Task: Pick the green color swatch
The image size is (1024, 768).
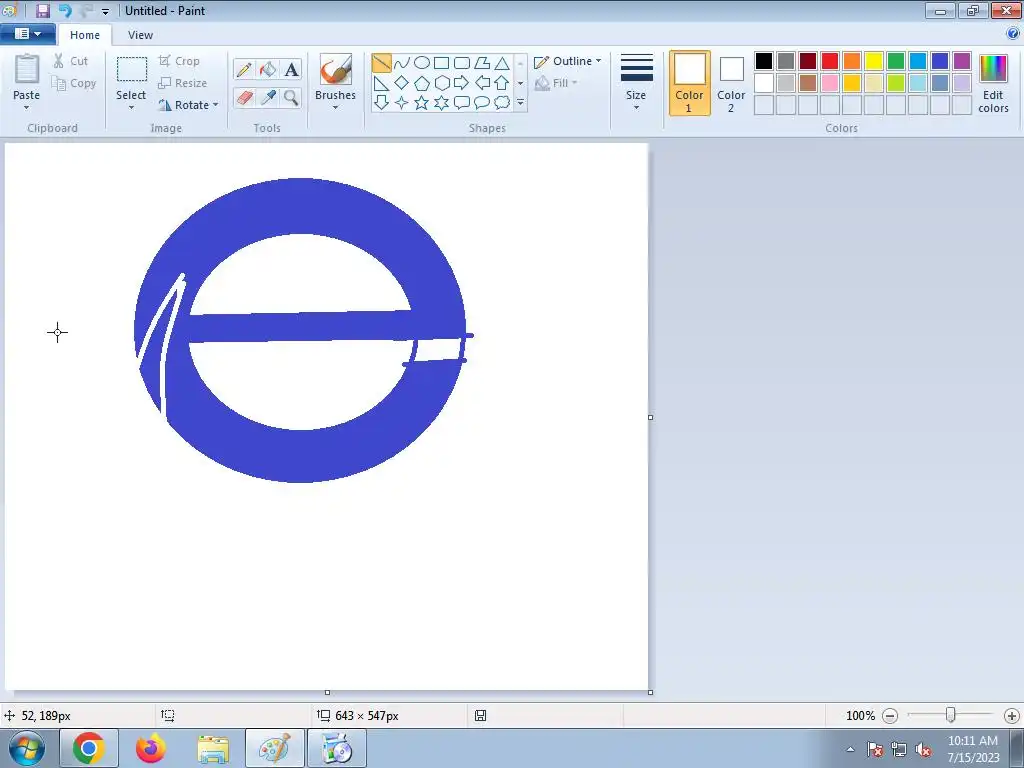Action: [x=896, y=61]
